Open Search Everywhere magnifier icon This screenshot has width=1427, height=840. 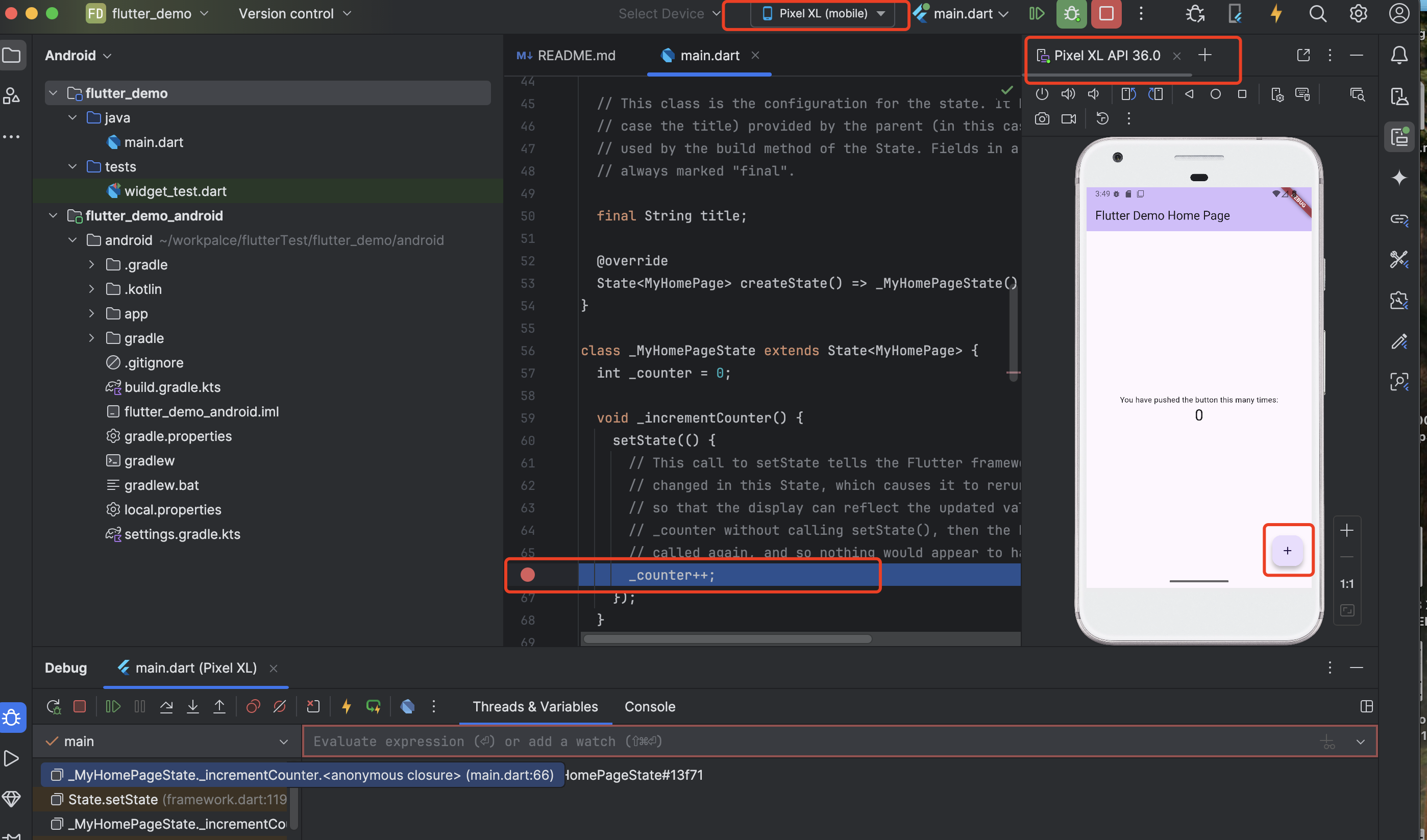(x=1317, y=14)
